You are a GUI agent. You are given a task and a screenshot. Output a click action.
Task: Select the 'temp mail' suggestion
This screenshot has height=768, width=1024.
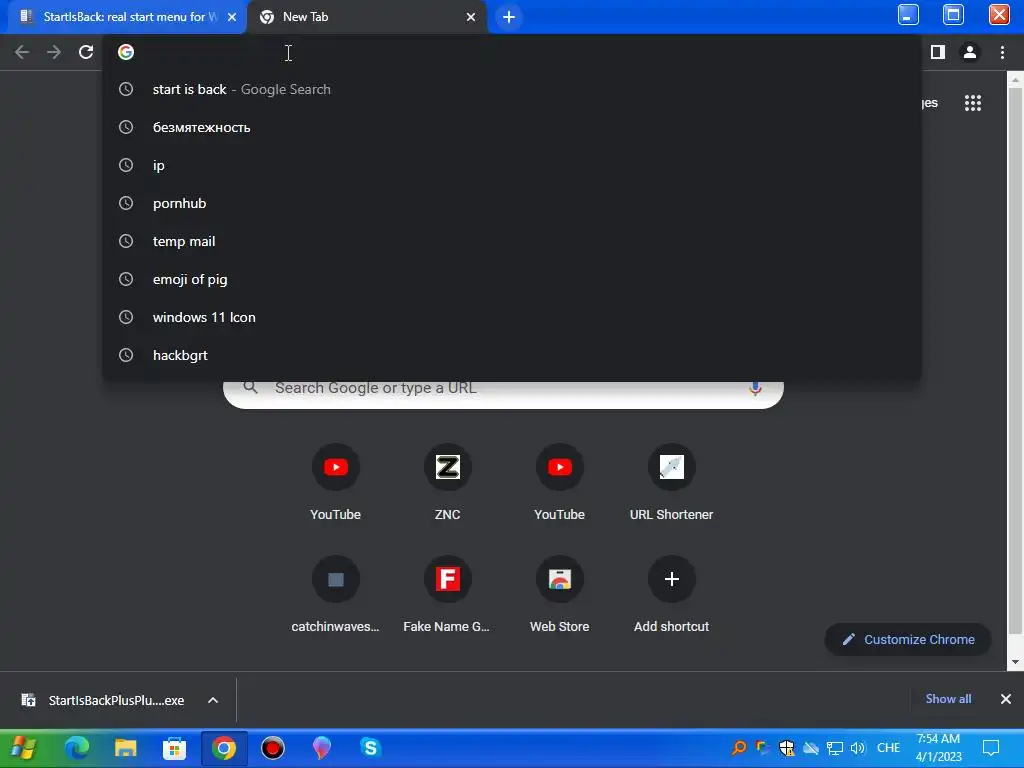(x=511, y=241)
